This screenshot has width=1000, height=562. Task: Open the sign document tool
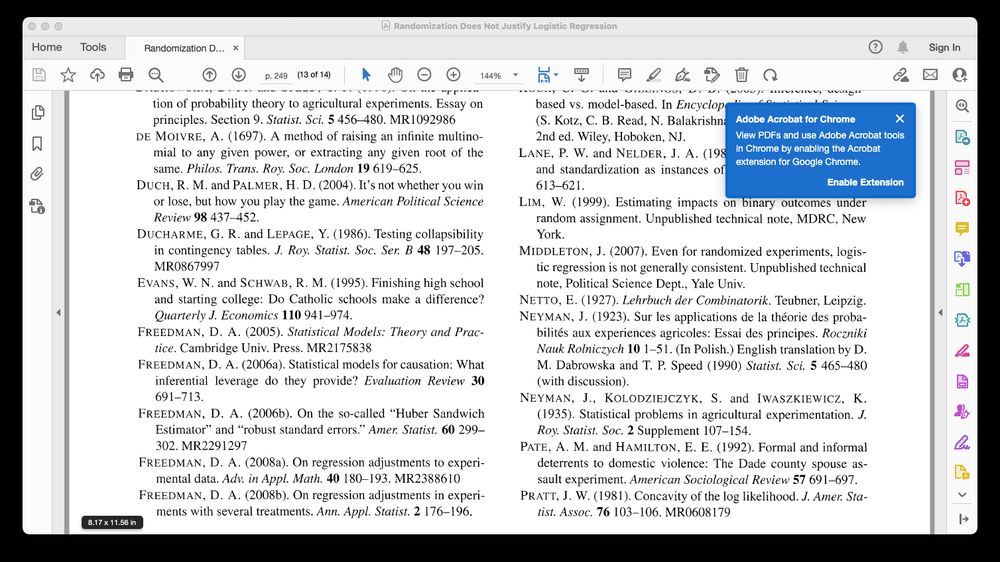click(x=682, y=75)
